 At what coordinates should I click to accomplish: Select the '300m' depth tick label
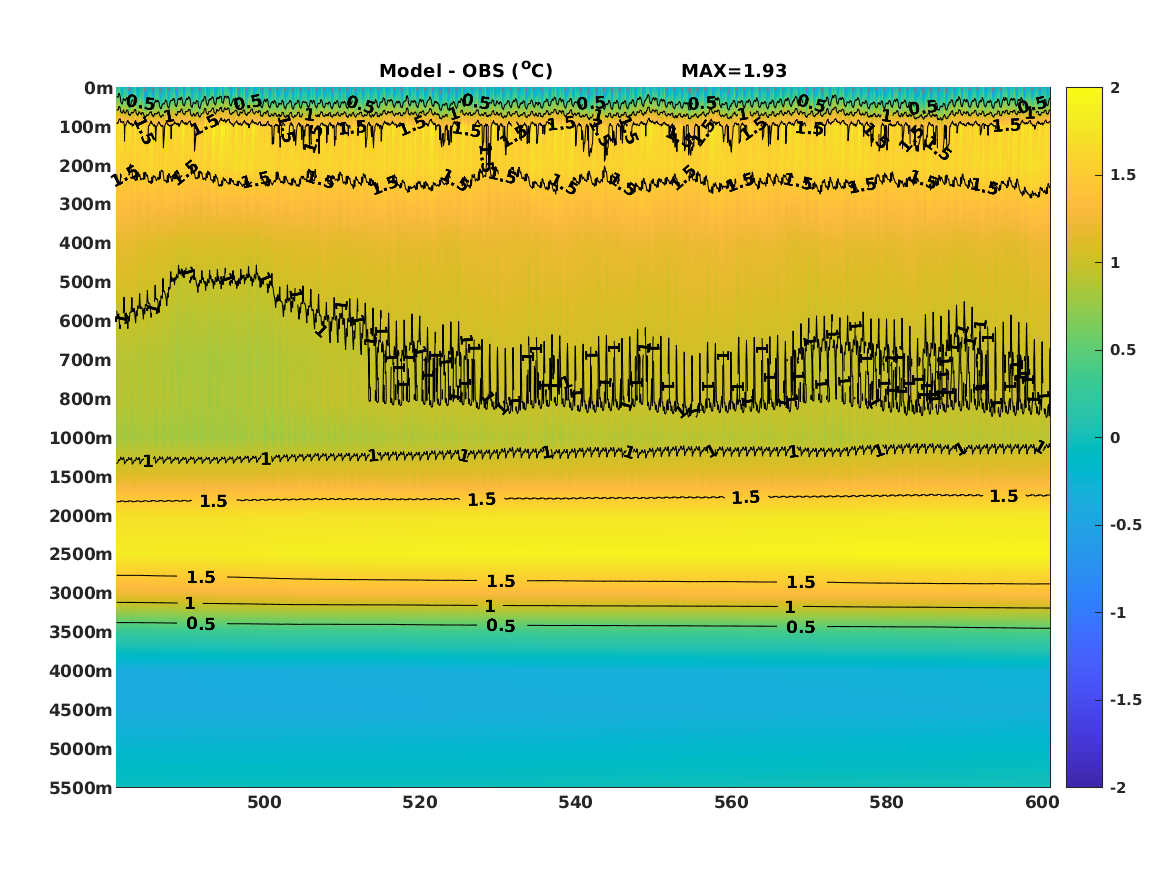(x=86, y=205)
